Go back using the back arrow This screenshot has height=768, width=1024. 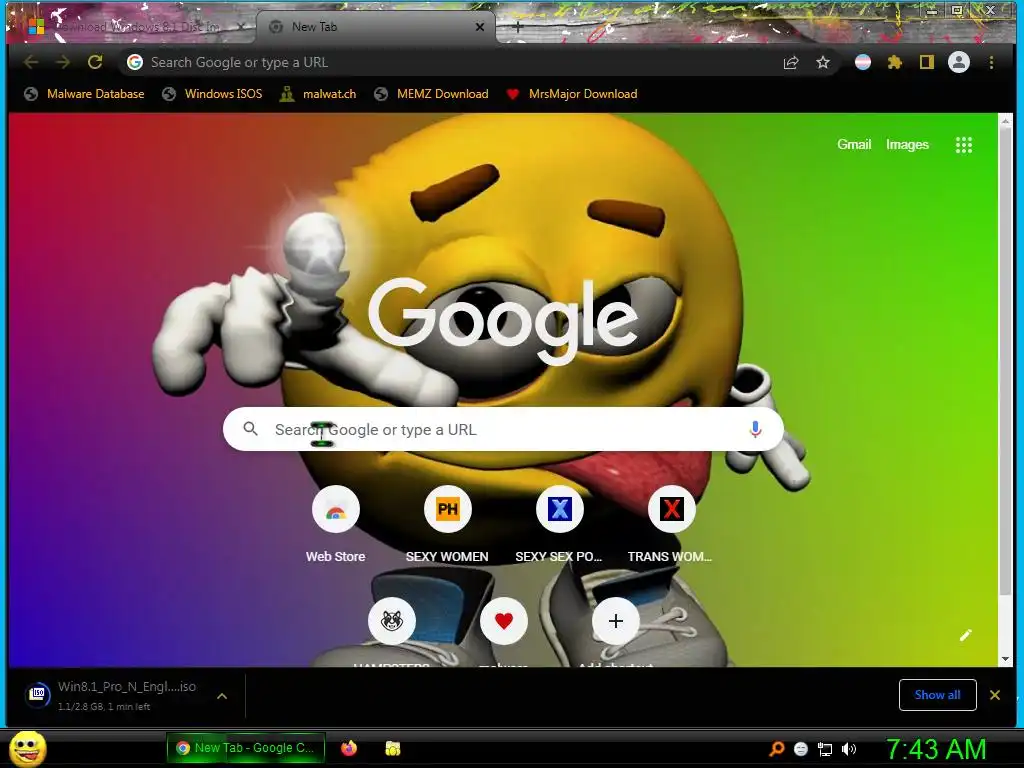[31, 62]
